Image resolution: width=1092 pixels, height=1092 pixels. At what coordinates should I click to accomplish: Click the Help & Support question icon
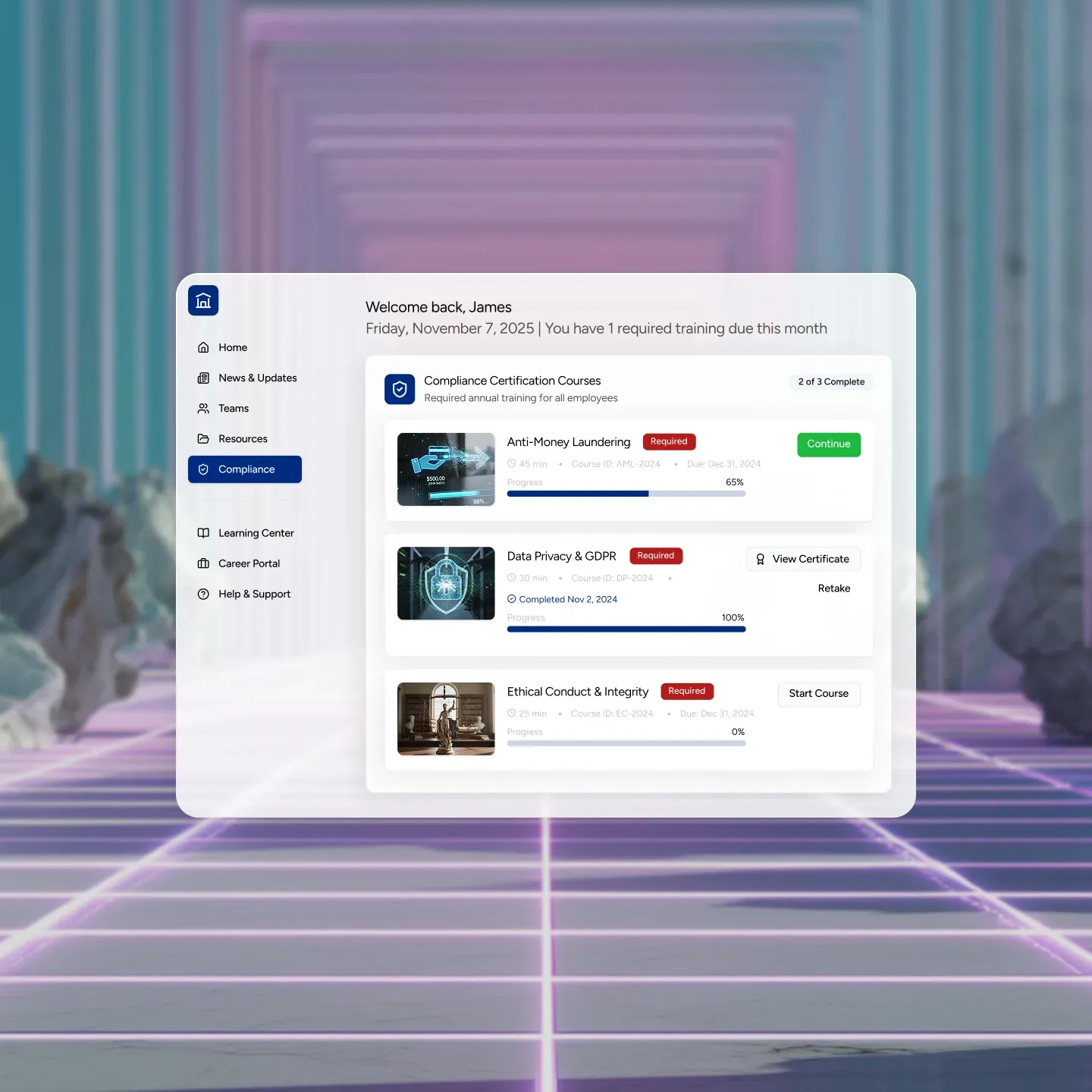pyautogui.click(x=203, y=594)
